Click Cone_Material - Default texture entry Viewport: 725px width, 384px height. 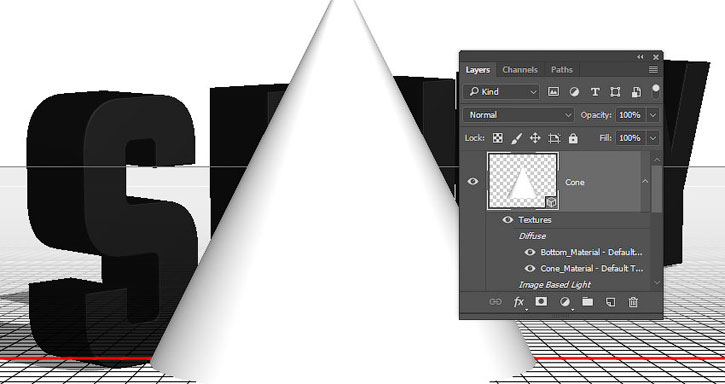click(591, 268)
